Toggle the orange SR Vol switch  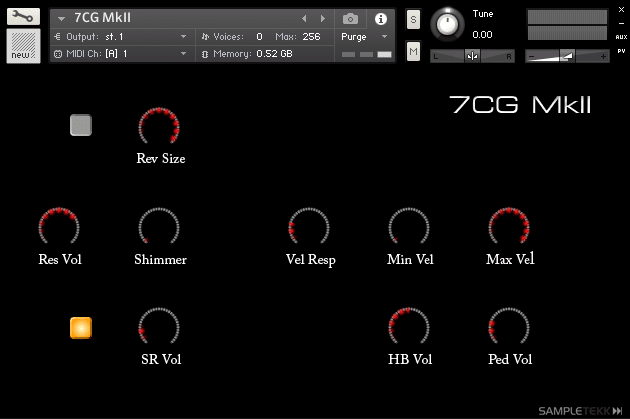click(81, 328)
